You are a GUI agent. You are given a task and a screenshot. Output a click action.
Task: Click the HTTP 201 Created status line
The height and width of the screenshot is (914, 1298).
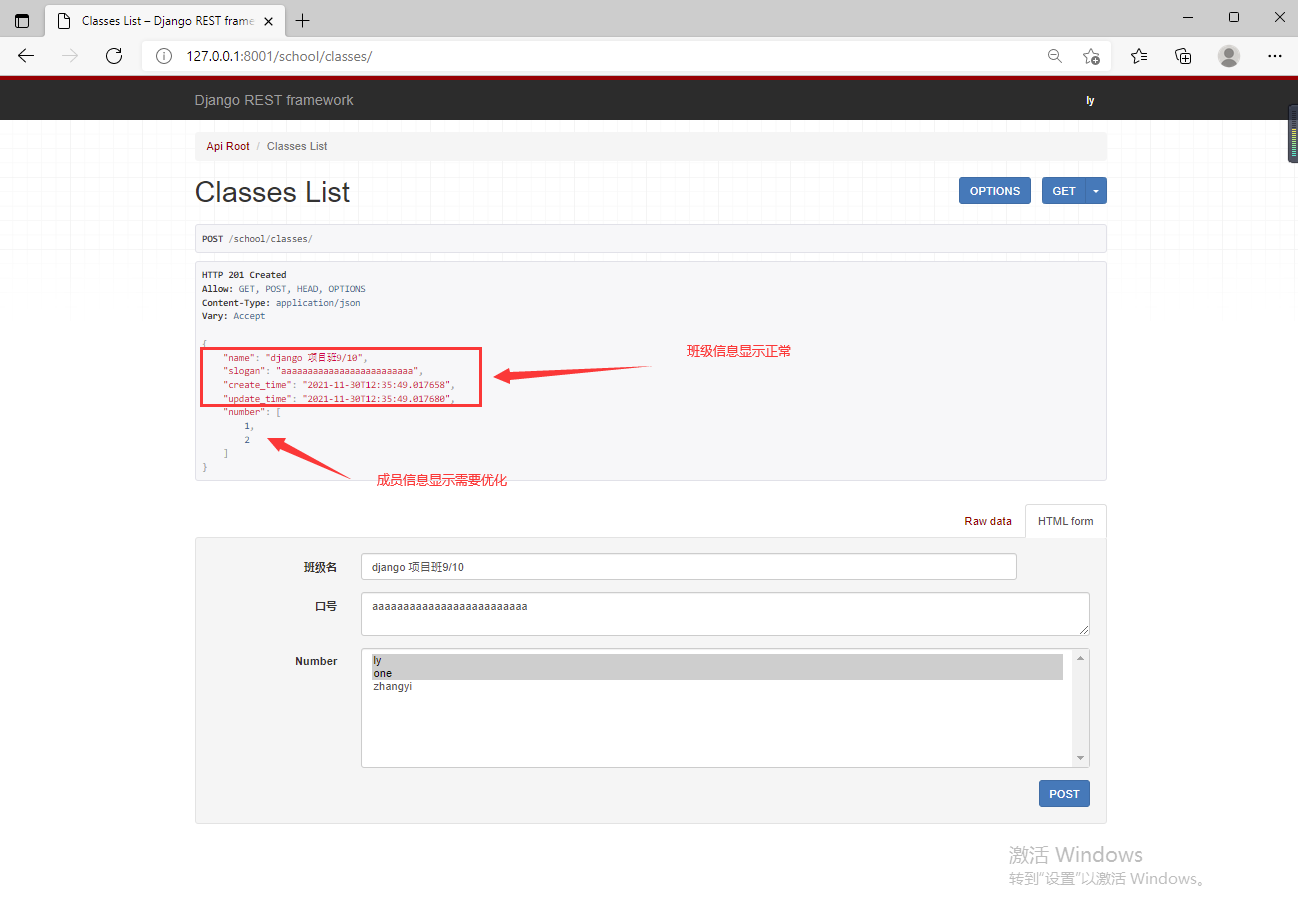coord(244,275)
